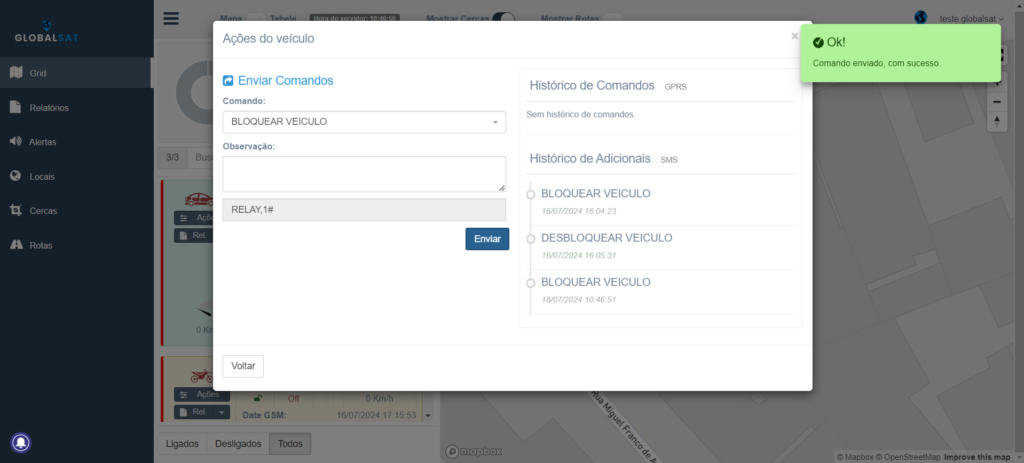Viewport: 1024px width, 463px height.
Task: Click the Locais globe icon
Action: (x=16, y=176)
